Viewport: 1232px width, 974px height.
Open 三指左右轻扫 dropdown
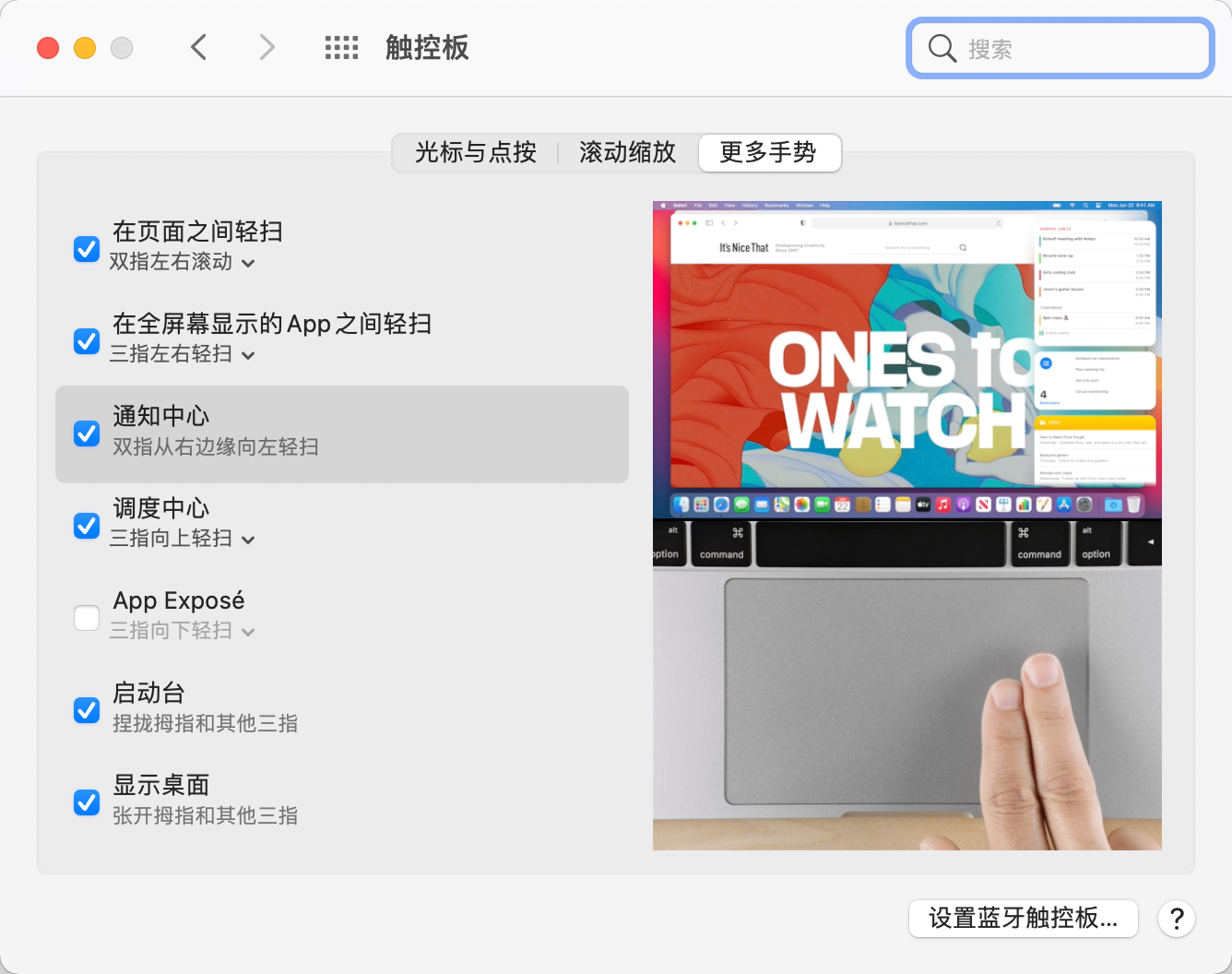[183, 354]
